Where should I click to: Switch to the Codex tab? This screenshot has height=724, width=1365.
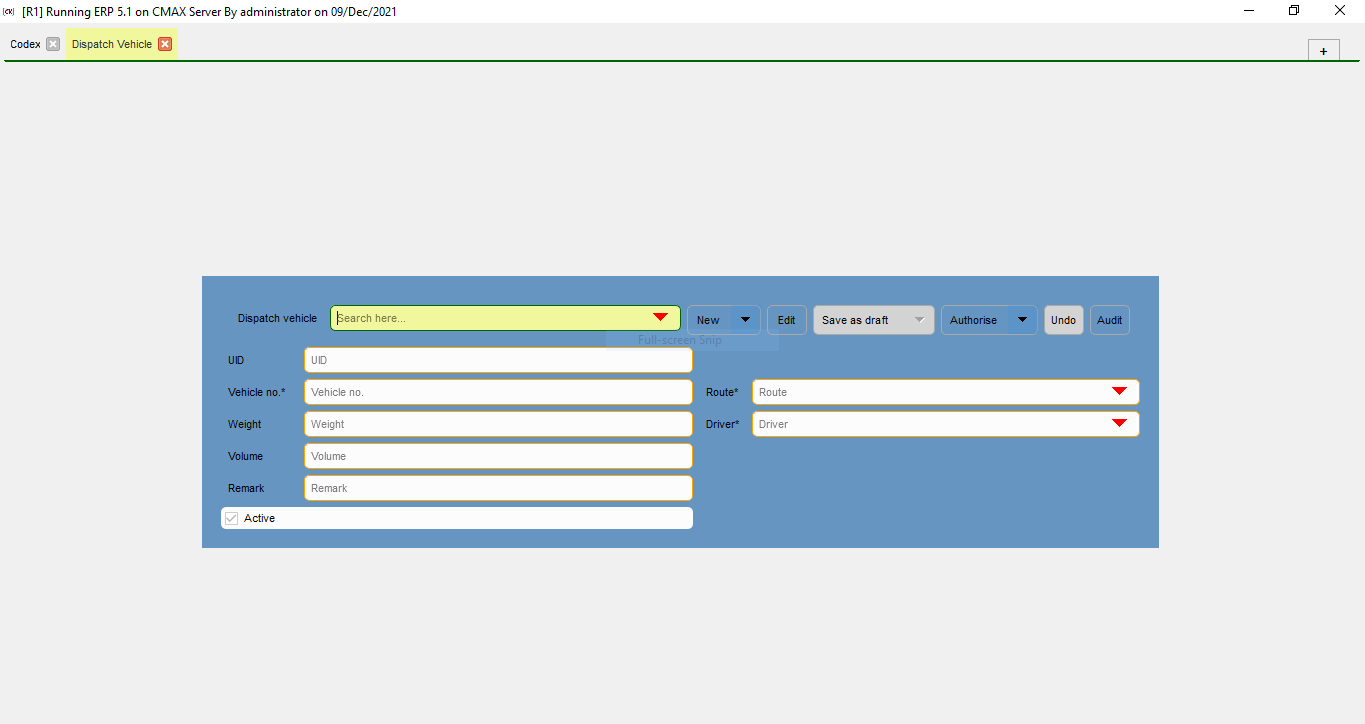click(x=25, y=44)
